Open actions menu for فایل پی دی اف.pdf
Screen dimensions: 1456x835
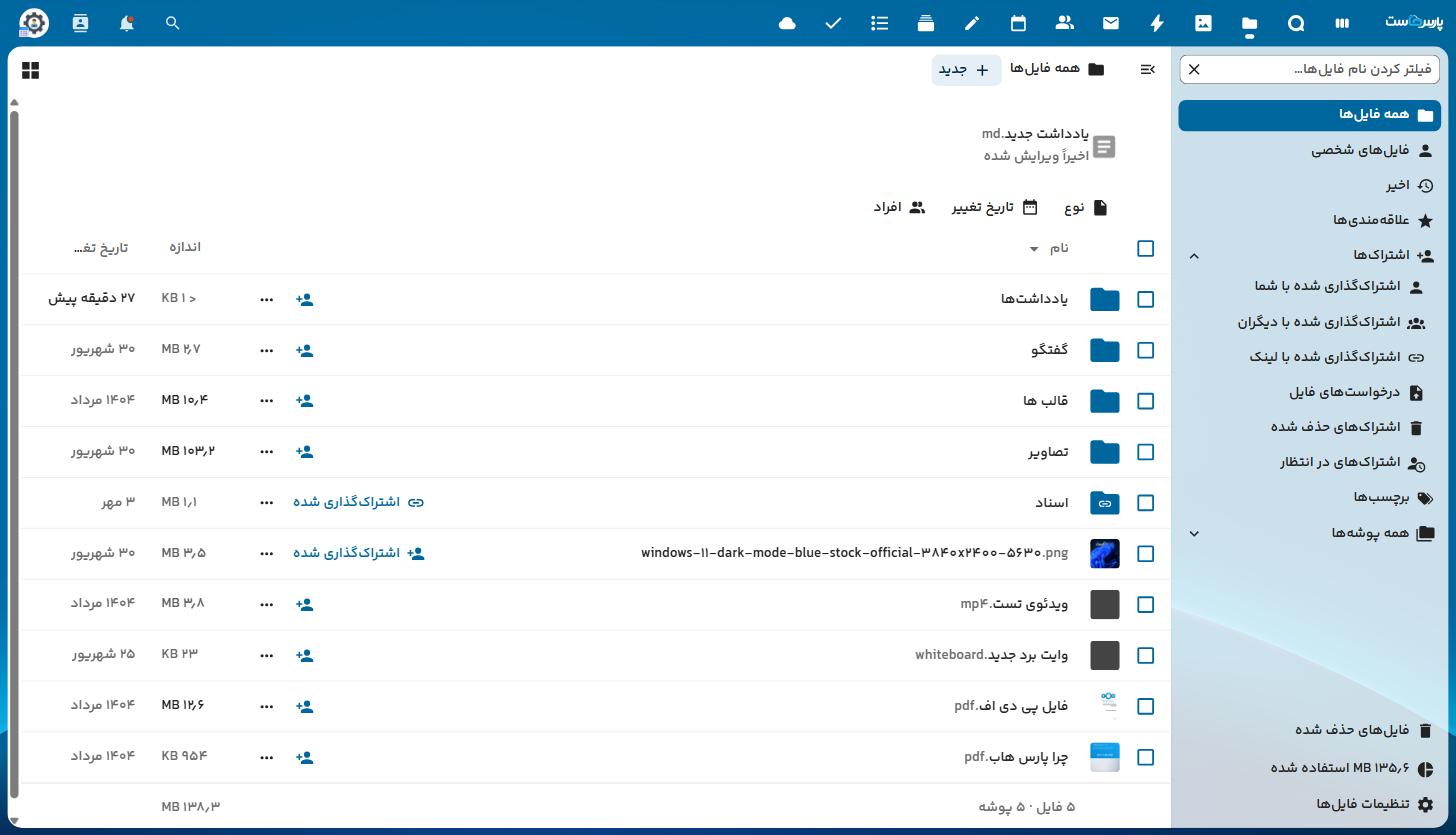tap(266, 706)
